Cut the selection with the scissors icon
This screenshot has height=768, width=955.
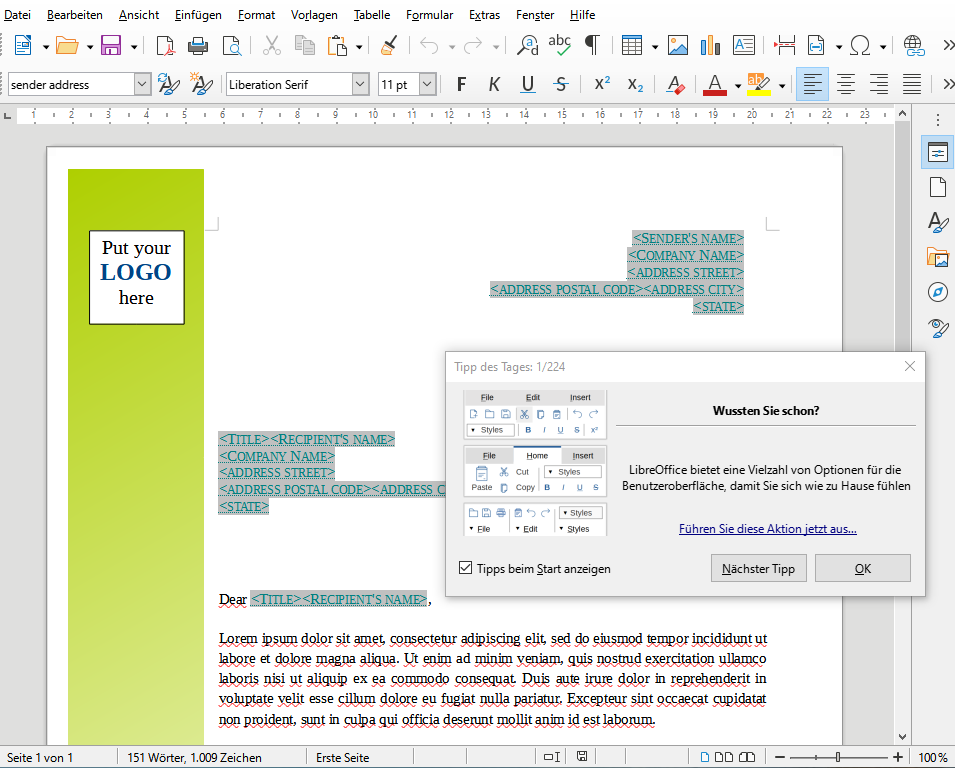click(272, 46)
